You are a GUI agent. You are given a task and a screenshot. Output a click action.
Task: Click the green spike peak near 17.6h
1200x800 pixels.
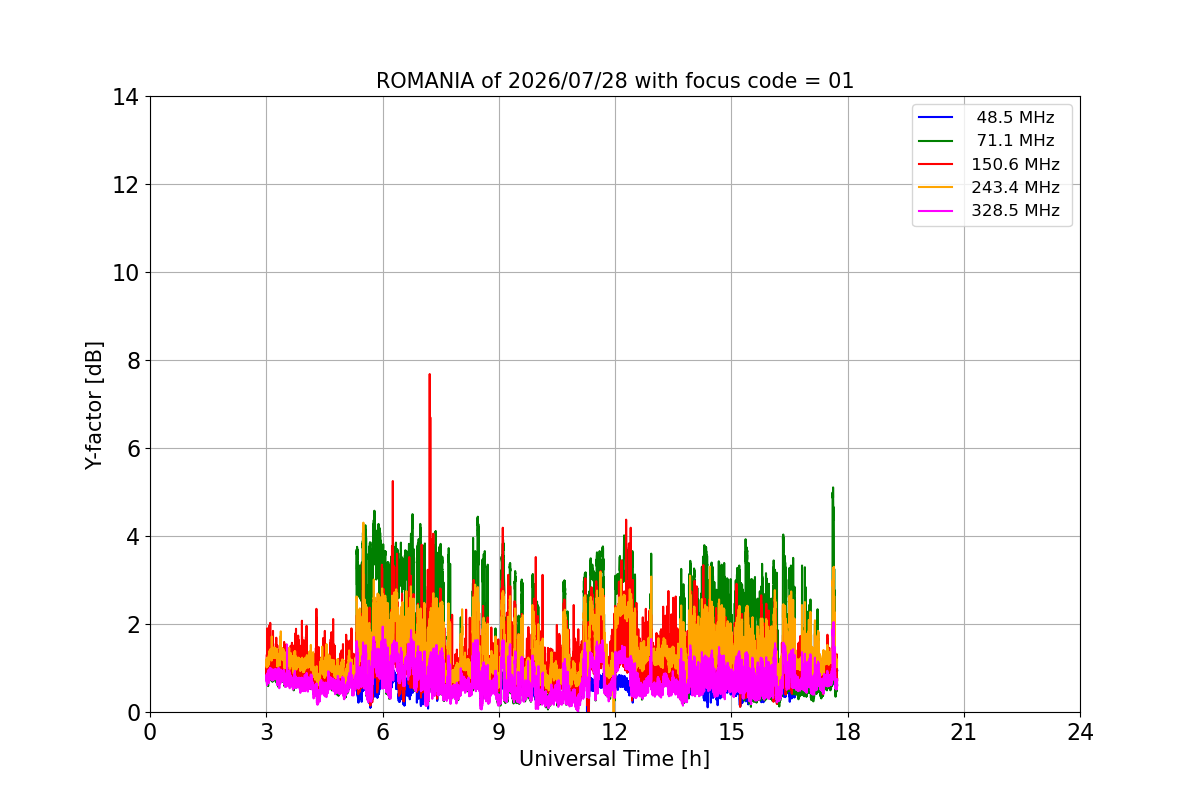pos(832,489)
